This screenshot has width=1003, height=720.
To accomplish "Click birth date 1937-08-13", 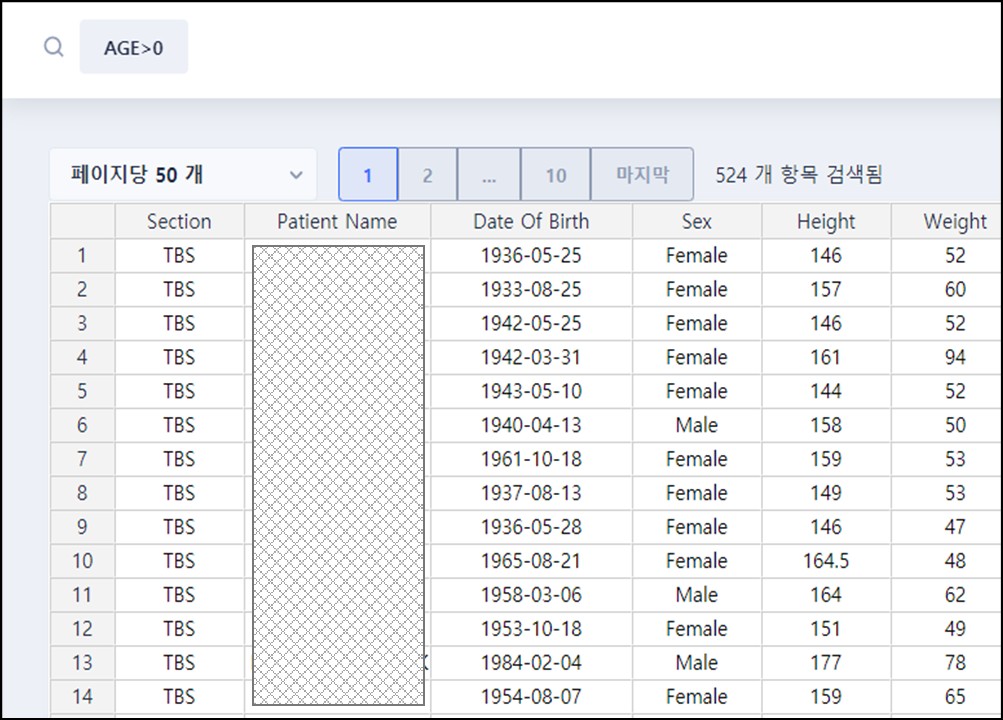I will click(x=531, y=493).
